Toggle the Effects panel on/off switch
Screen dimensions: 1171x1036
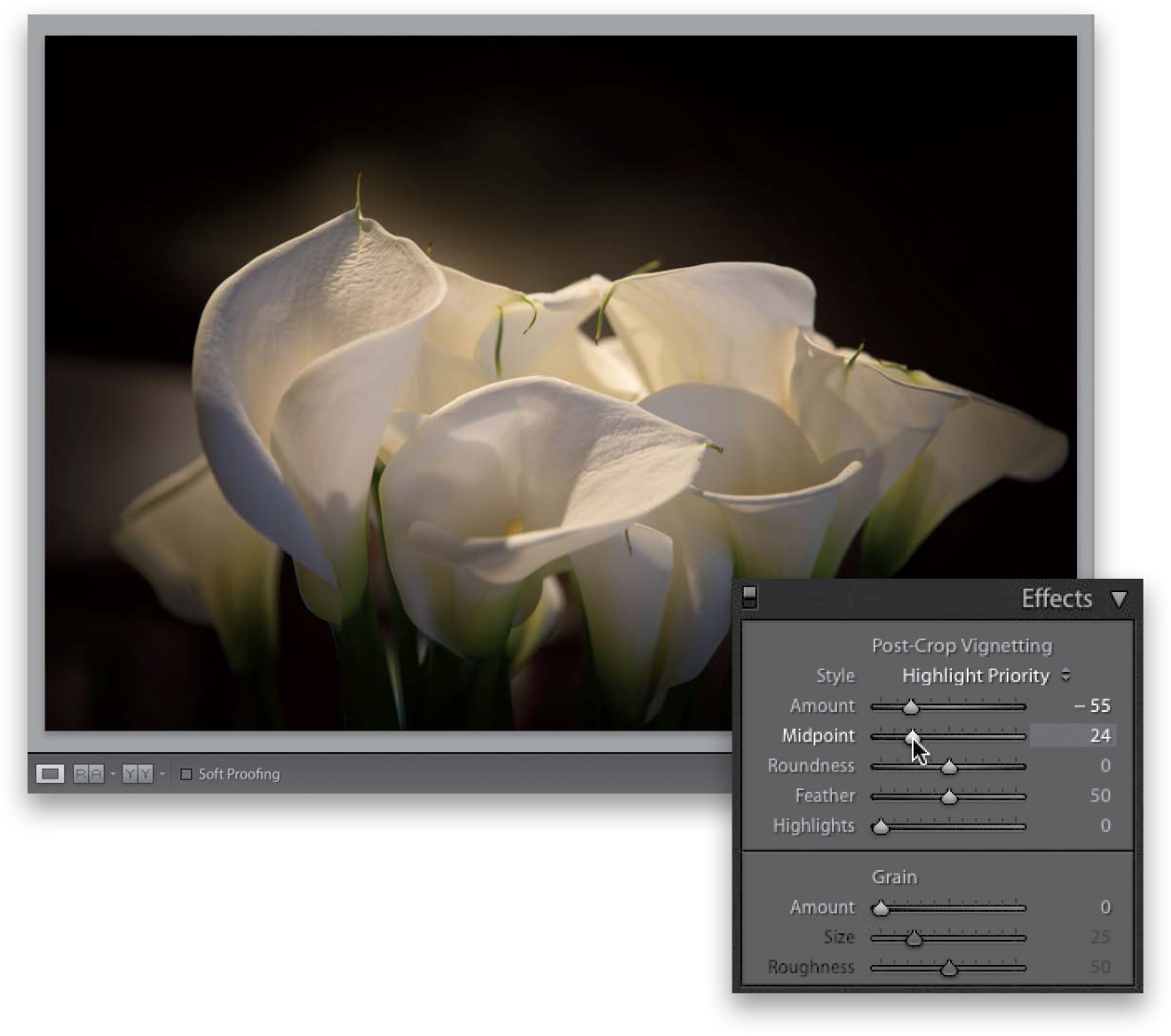(749, 597)
